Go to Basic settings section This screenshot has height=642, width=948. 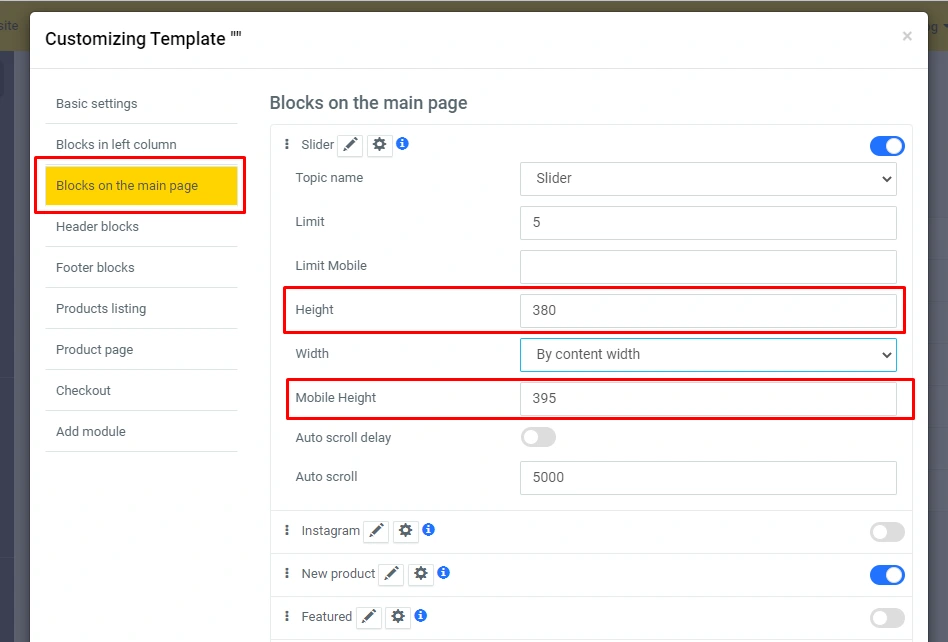click(97, 104)
